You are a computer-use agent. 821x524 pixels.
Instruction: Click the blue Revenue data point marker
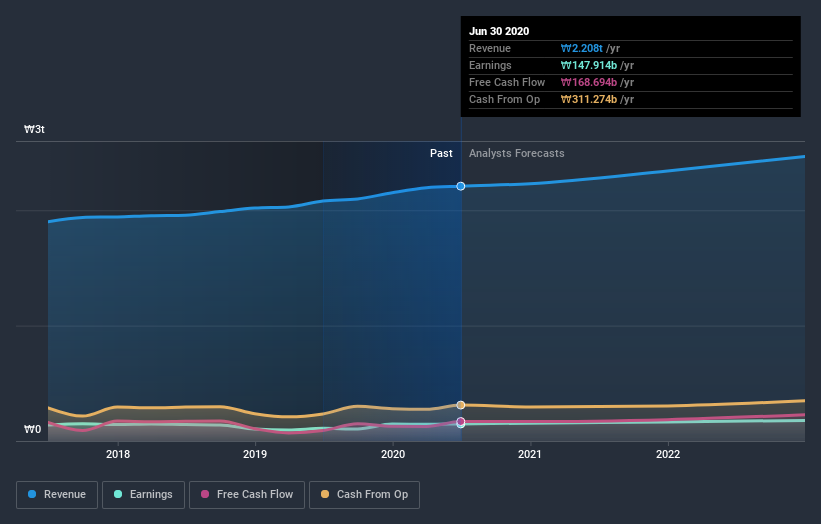pyautogui.click(x=461, y=186)
